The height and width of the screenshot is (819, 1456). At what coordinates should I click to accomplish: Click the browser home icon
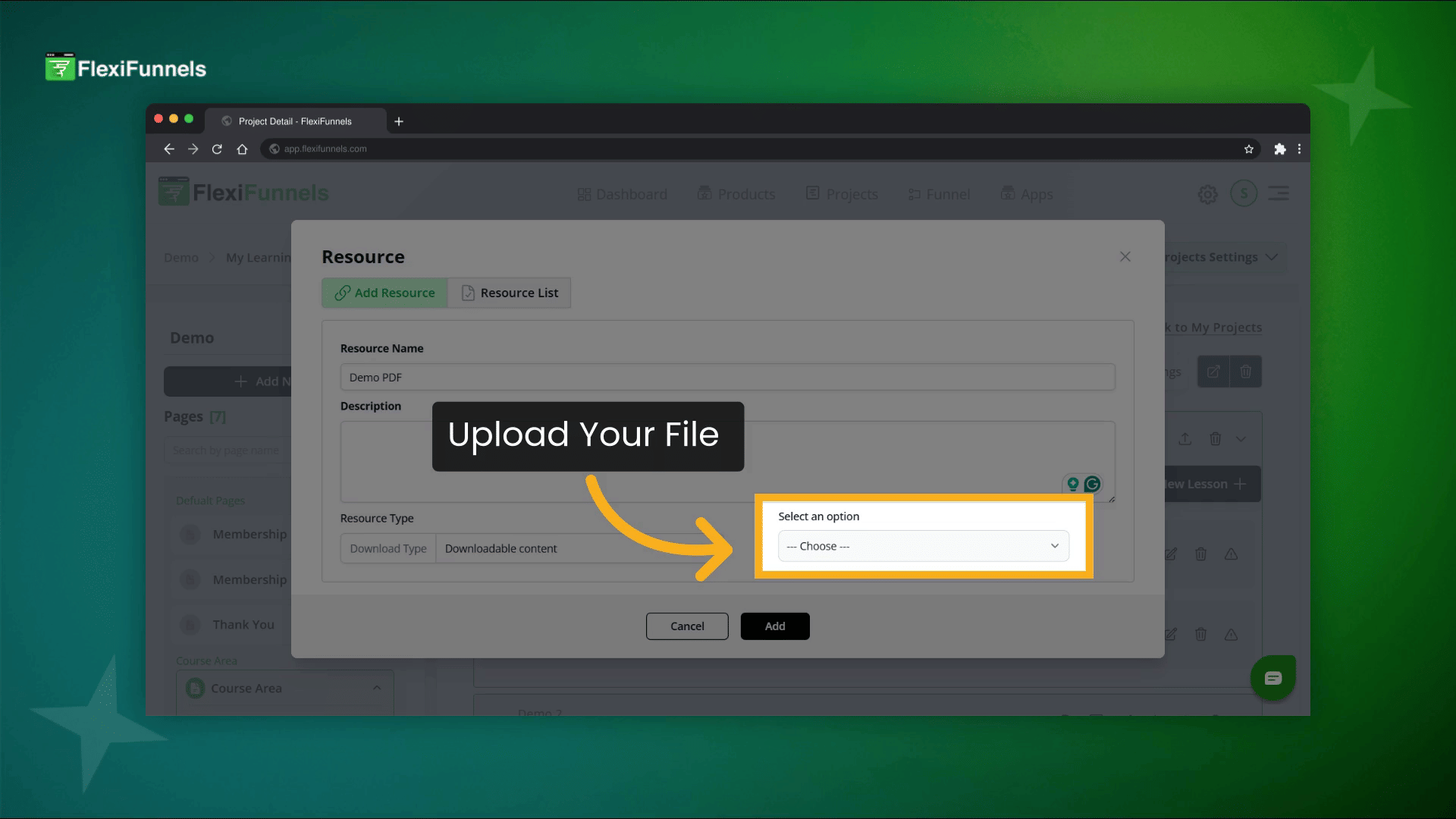click(242, 149)
